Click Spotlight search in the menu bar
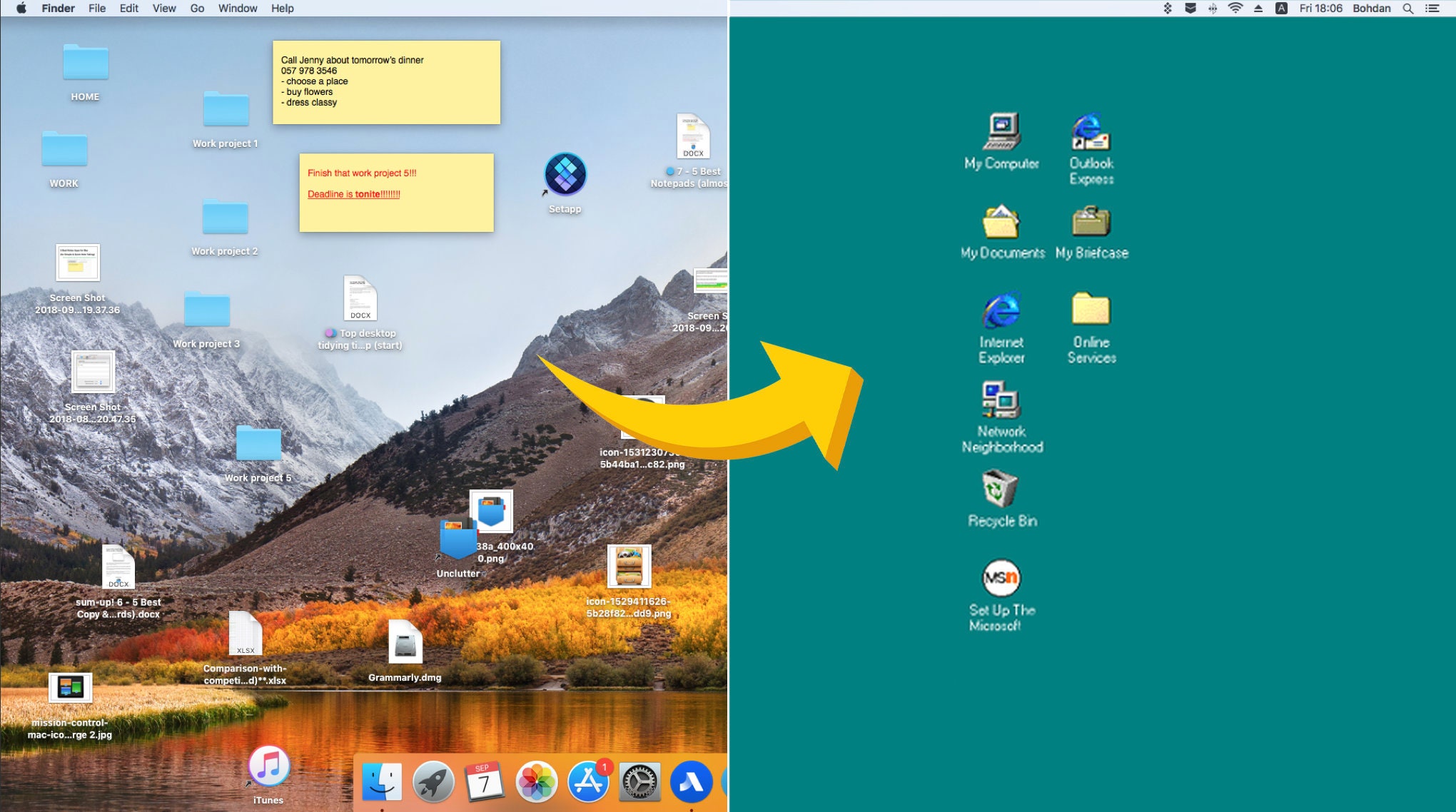1456x812 pixels. click(x=1407, y=8)
